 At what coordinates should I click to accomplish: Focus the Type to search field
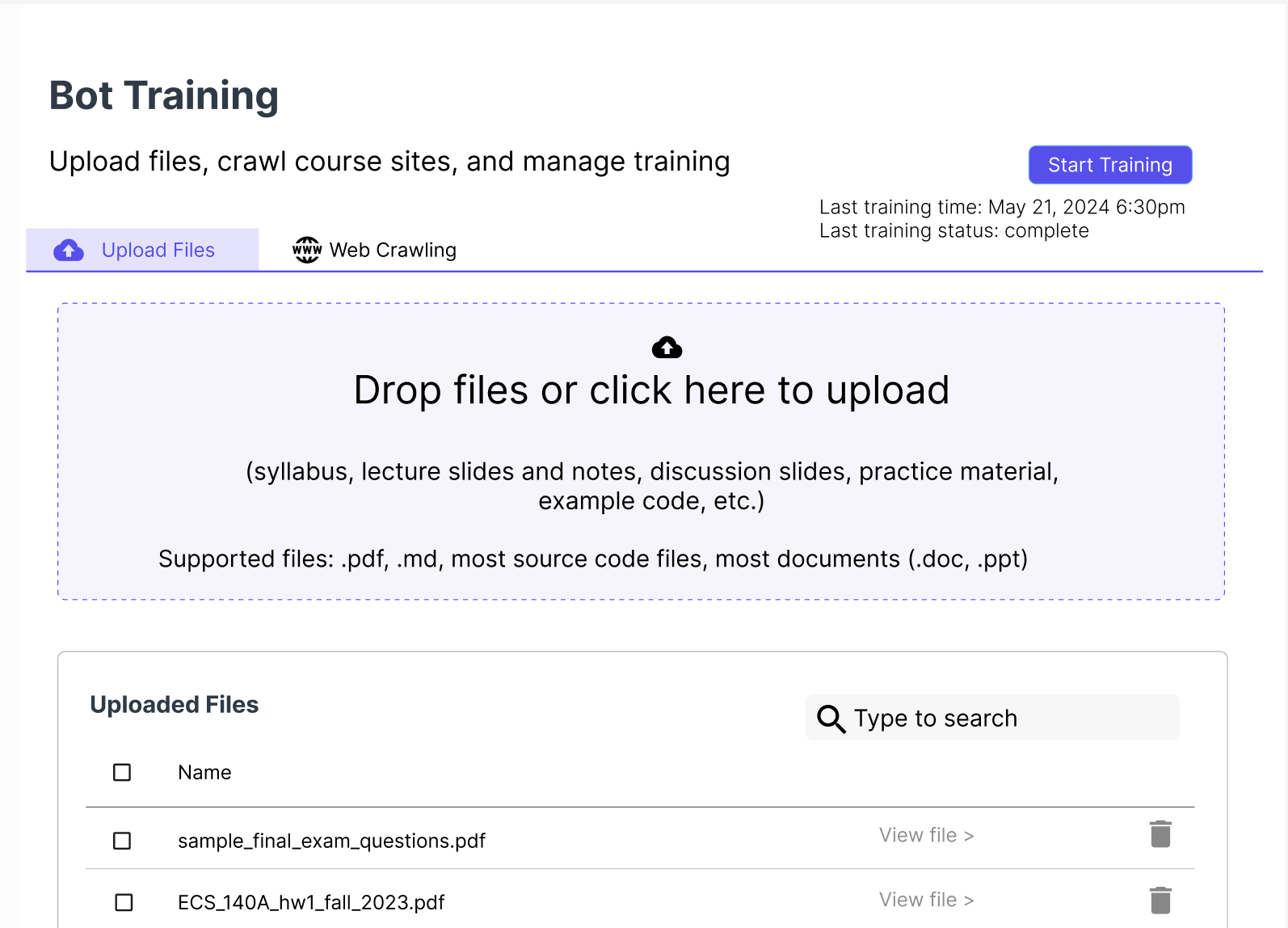tap(992, 718)
